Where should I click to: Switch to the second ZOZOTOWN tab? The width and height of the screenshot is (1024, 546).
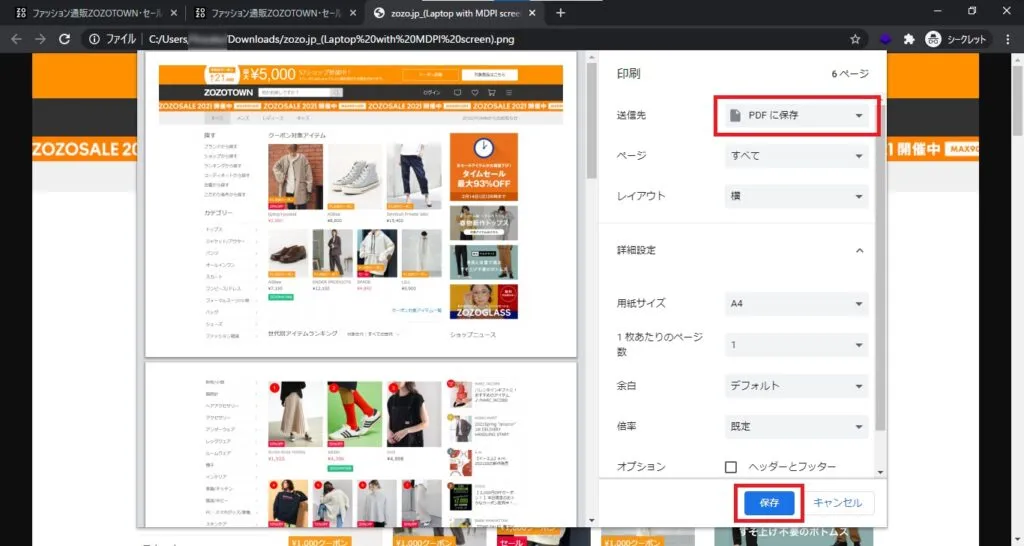pos(276,13)
